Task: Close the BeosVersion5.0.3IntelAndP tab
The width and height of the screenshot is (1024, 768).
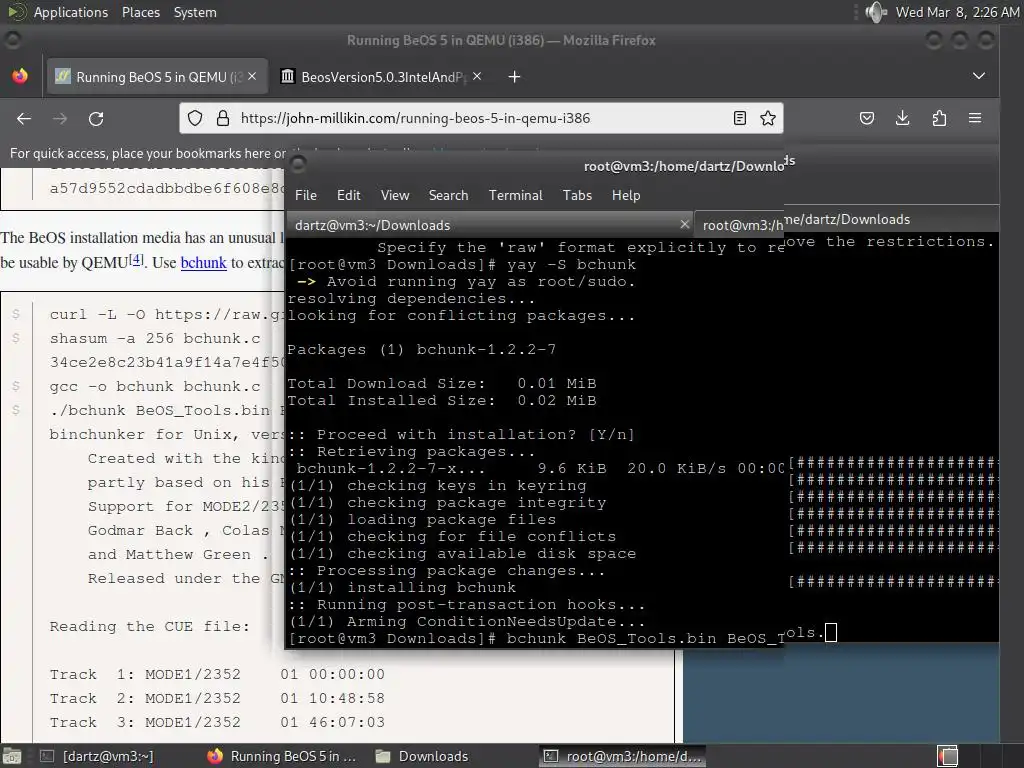Action: coord(477,76)
